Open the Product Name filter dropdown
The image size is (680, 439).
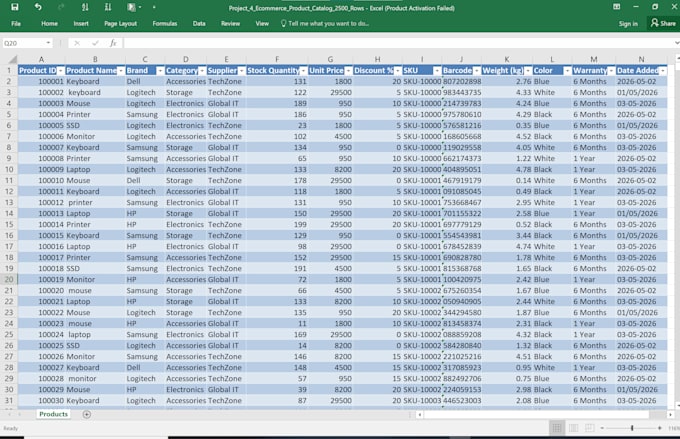(121, 71)
